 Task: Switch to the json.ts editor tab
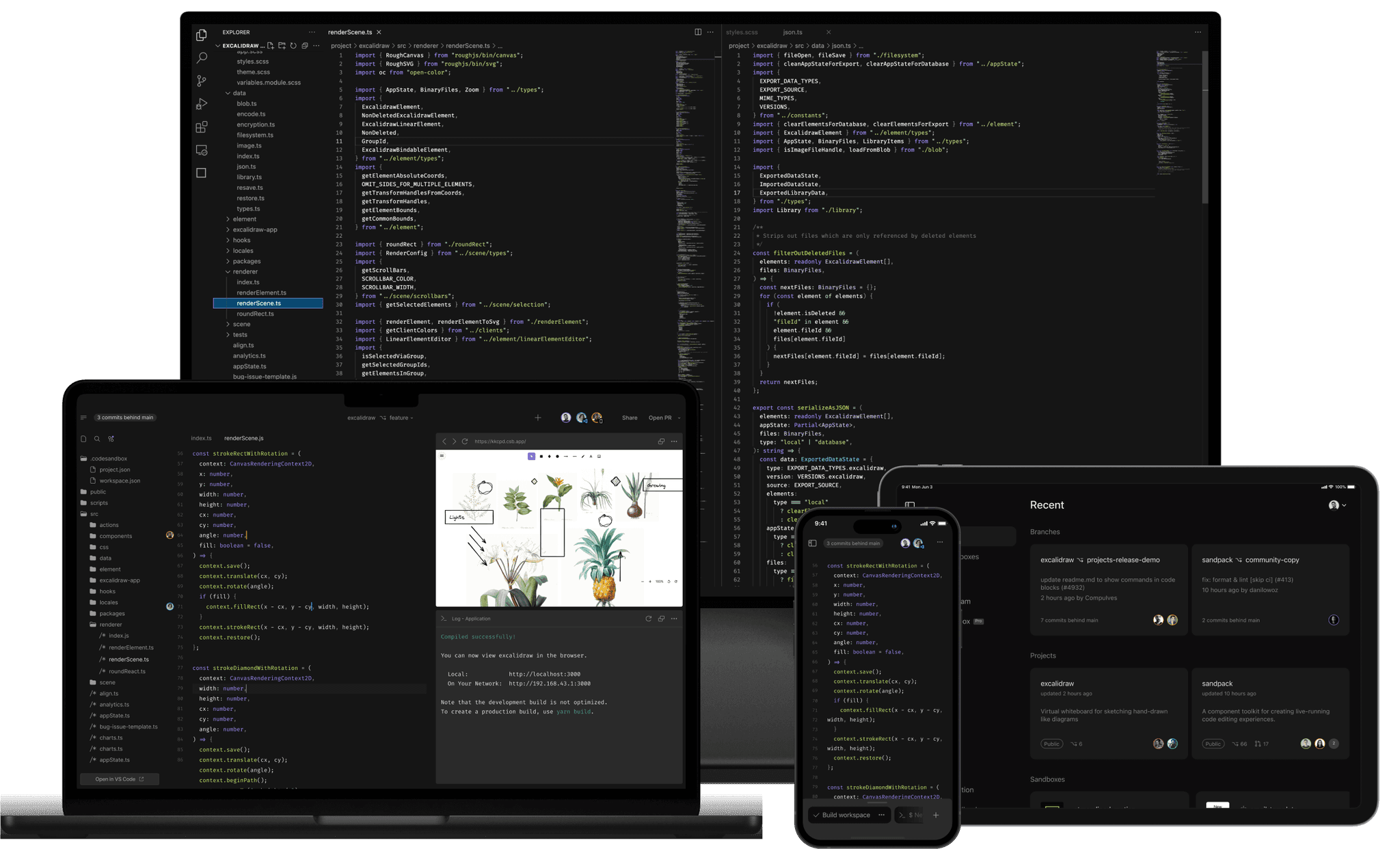[793, 32]
